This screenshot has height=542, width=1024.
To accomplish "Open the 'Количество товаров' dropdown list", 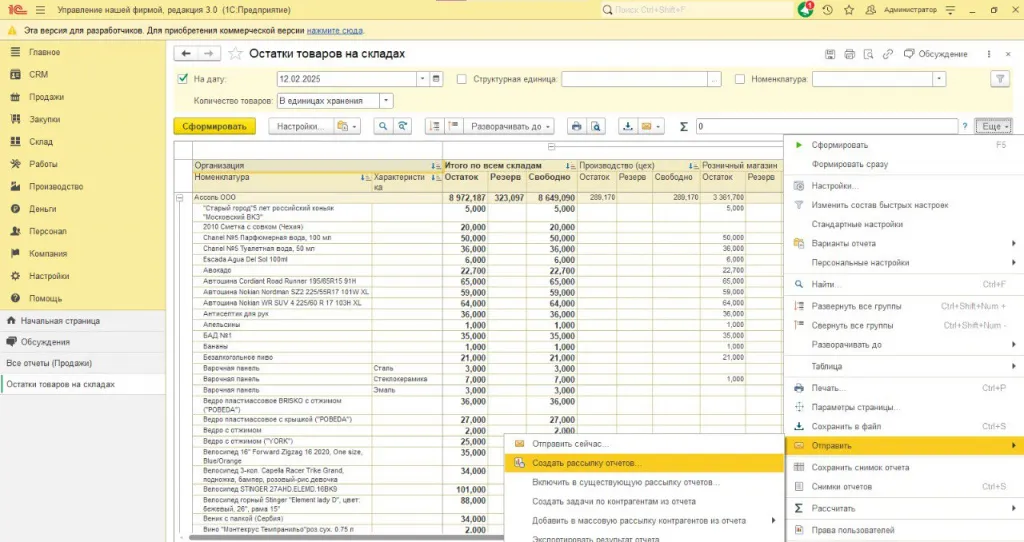I will point(386,100).
